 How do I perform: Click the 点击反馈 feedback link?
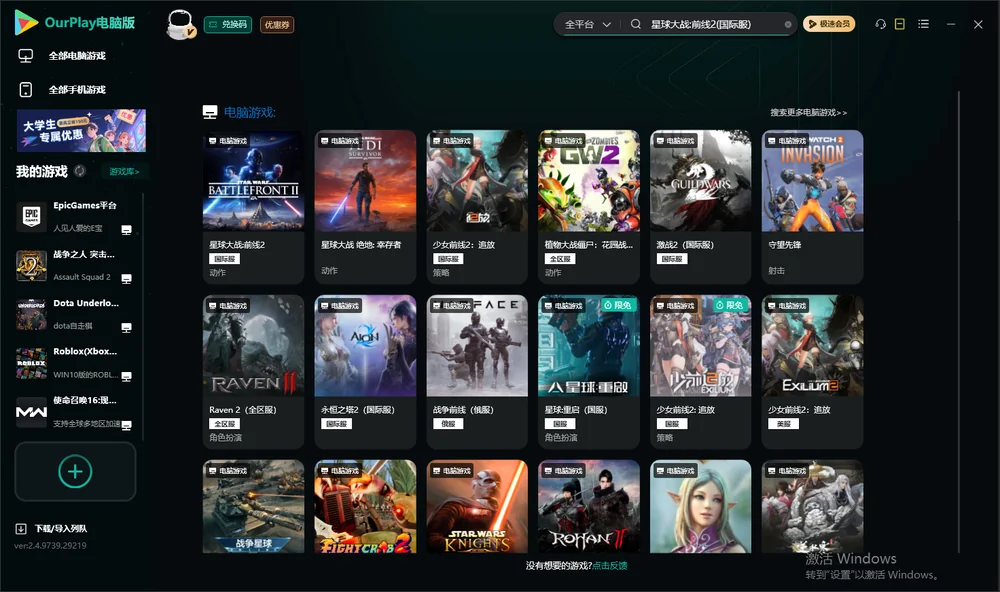point(610,565)
